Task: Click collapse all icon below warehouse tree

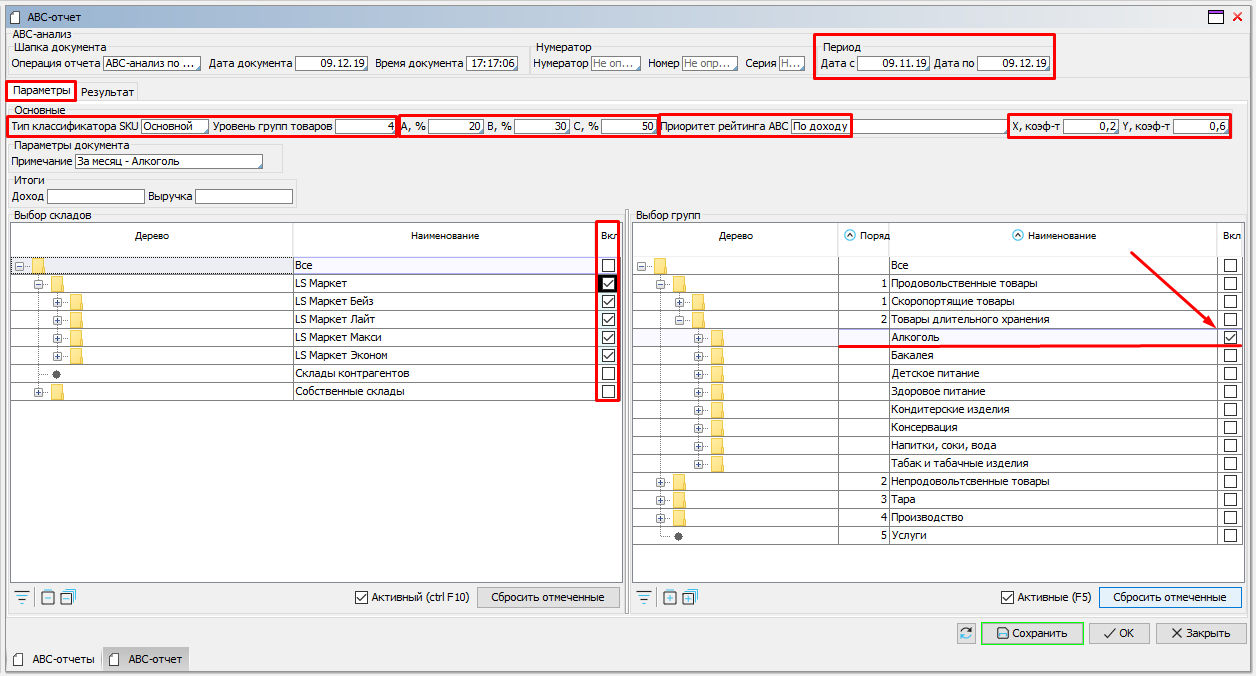Action: [x=67, y=598]
